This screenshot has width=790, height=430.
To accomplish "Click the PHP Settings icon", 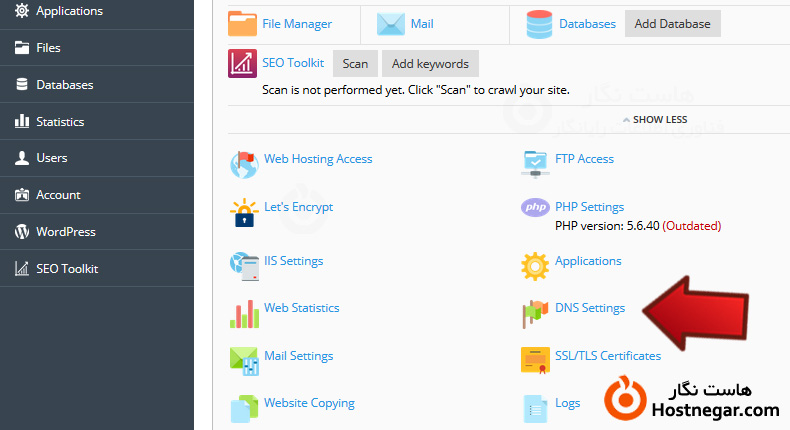I will tap(536, 207).
